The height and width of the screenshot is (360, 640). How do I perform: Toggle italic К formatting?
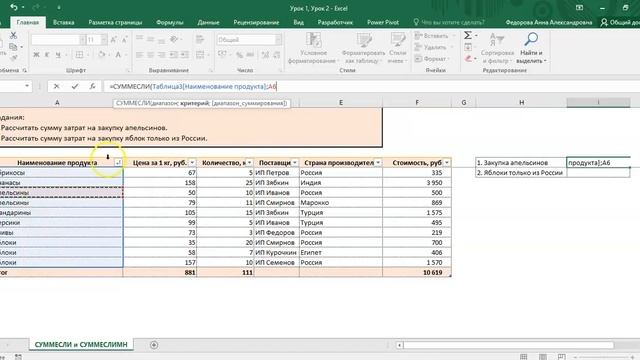point(47,55)
